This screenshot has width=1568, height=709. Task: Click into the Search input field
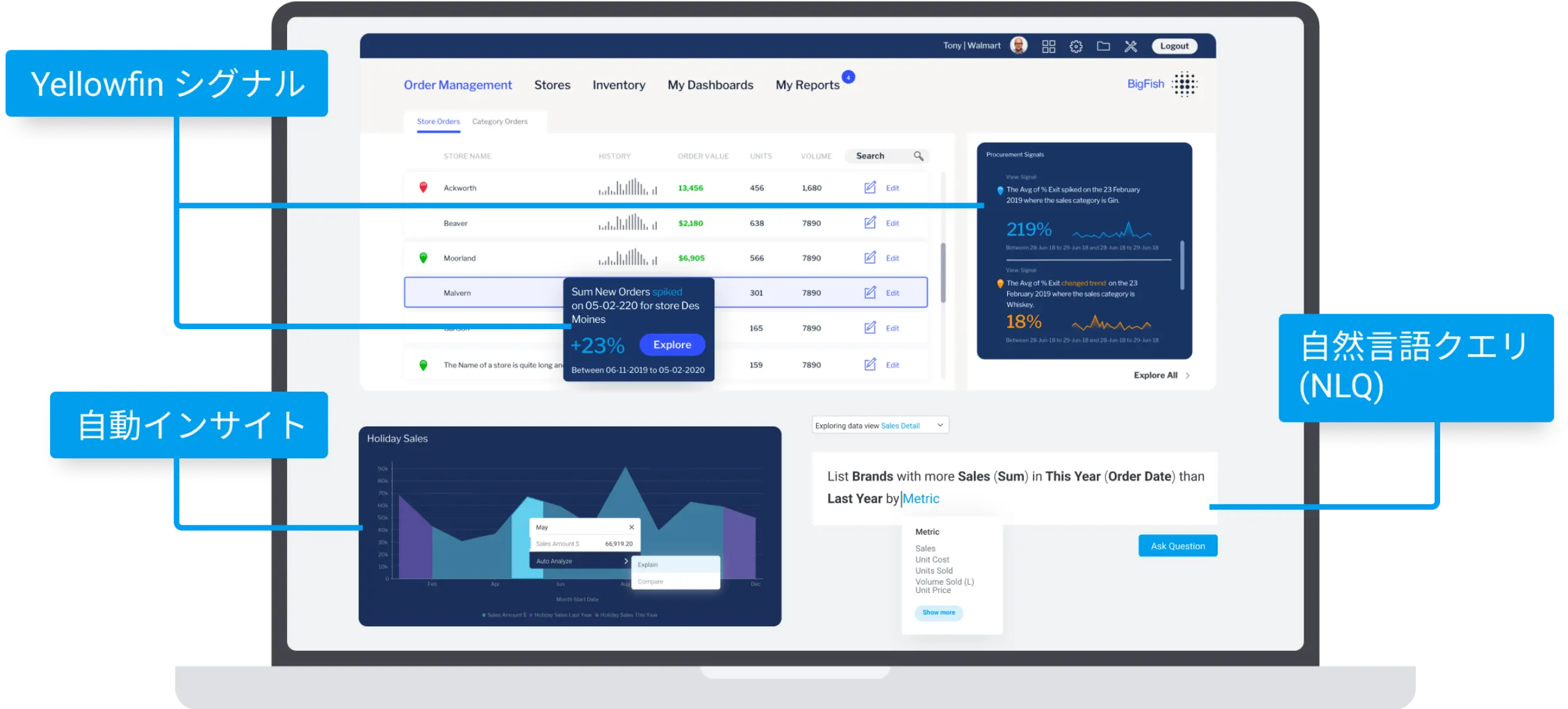pos(877,156)
